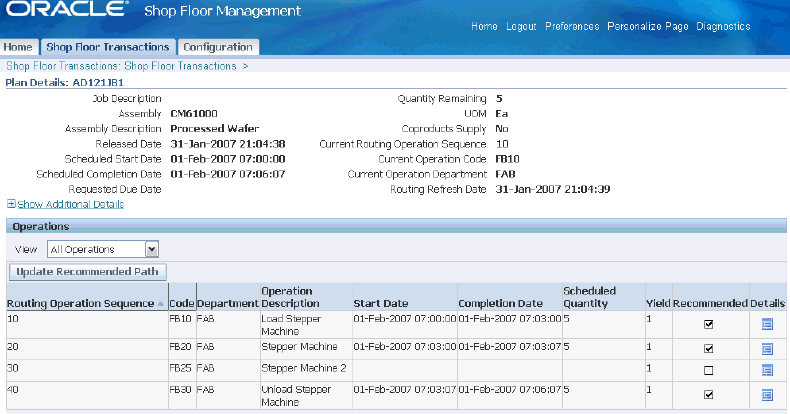The height and width of the screenshot is (414, 790).
Task: Select the Shop Floor Transactions tab
Action: (108, 47)
